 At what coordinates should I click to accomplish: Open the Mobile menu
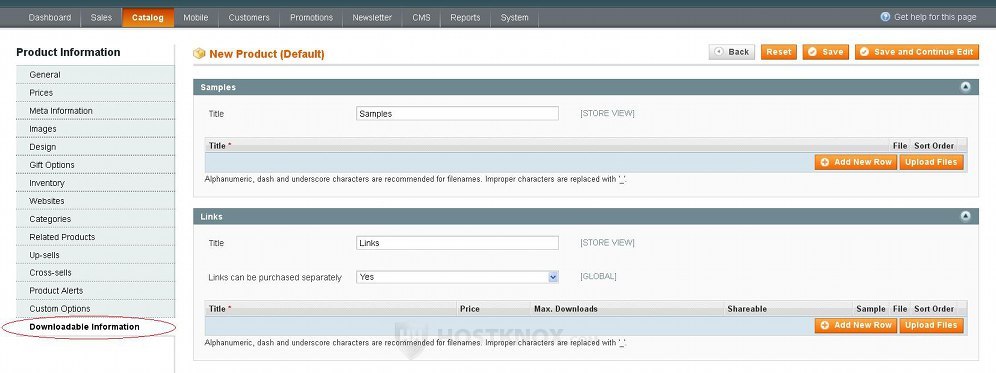click(196, 18)
